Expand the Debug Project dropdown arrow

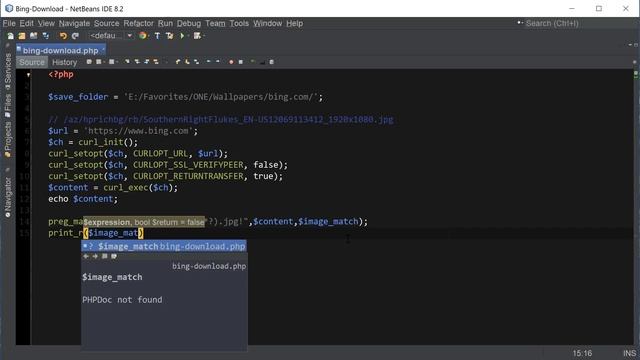pos(204,36)
